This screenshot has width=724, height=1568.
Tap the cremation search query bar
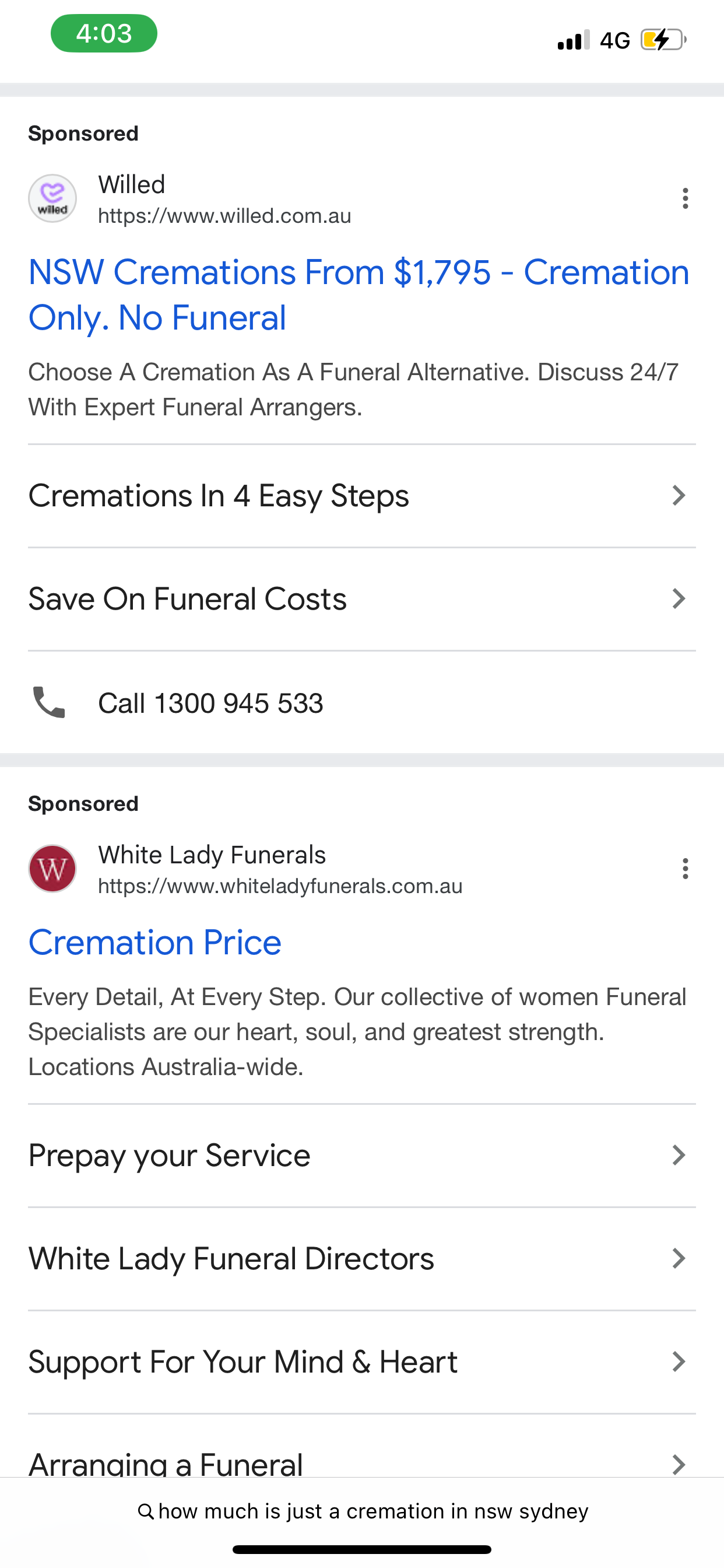pyautogui.click(x=373, y=1511)
